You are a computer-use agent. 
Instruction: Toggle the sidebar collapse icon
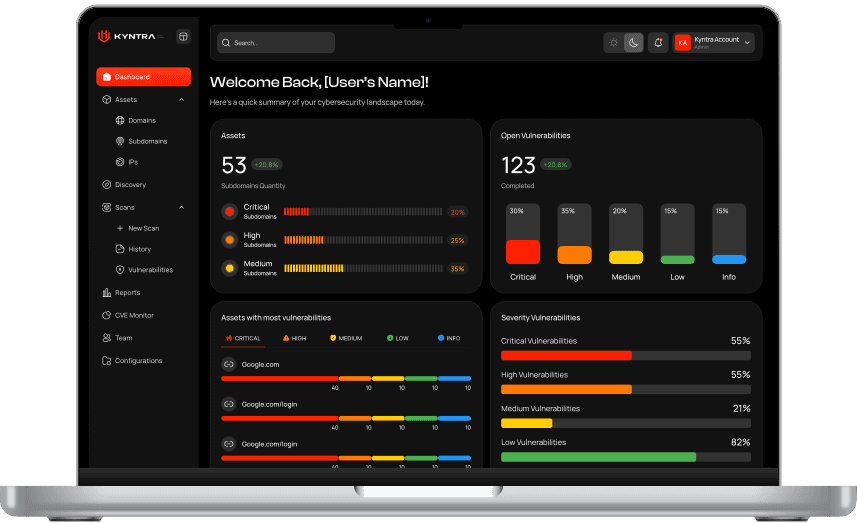tap(183, 36)
